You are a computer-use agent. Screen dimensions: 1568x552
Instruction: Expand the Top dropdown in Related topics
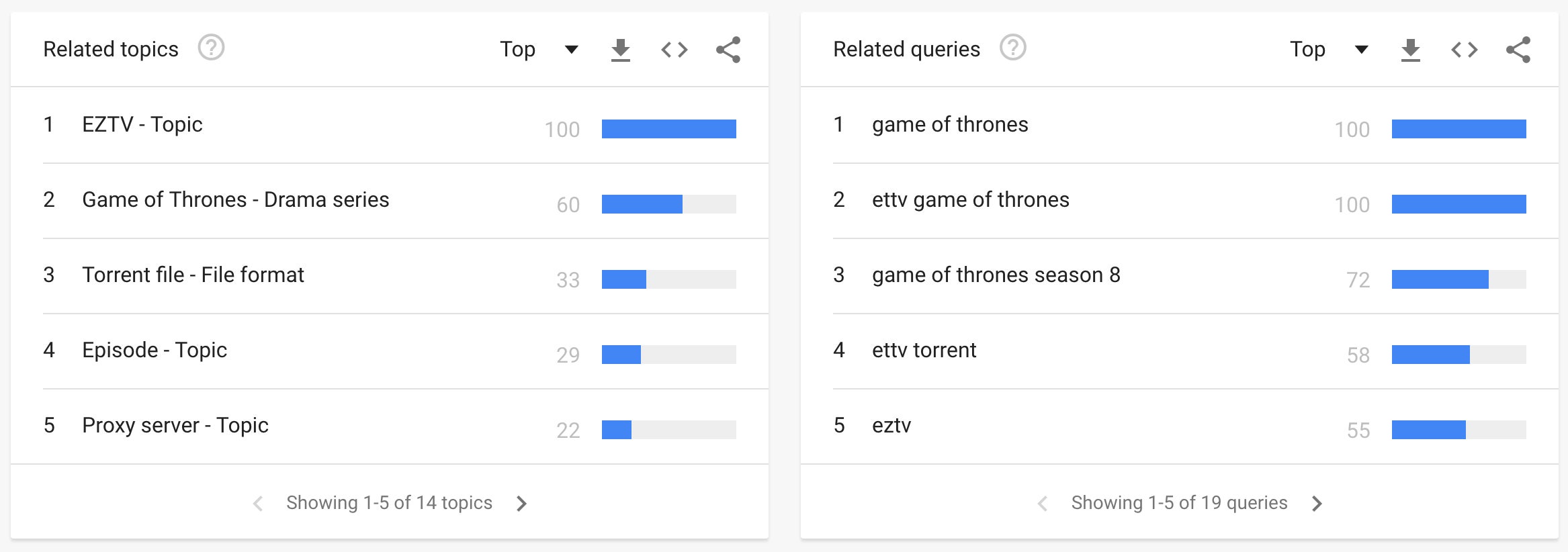(x=539, y=49)
